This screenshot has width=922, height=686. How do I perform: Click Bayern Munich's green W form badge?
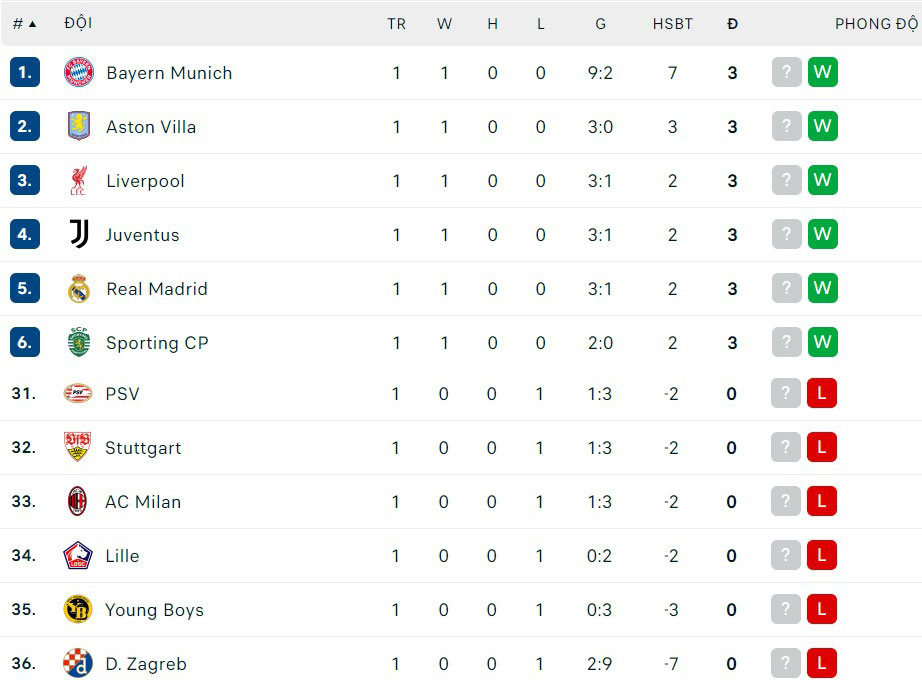823,72
